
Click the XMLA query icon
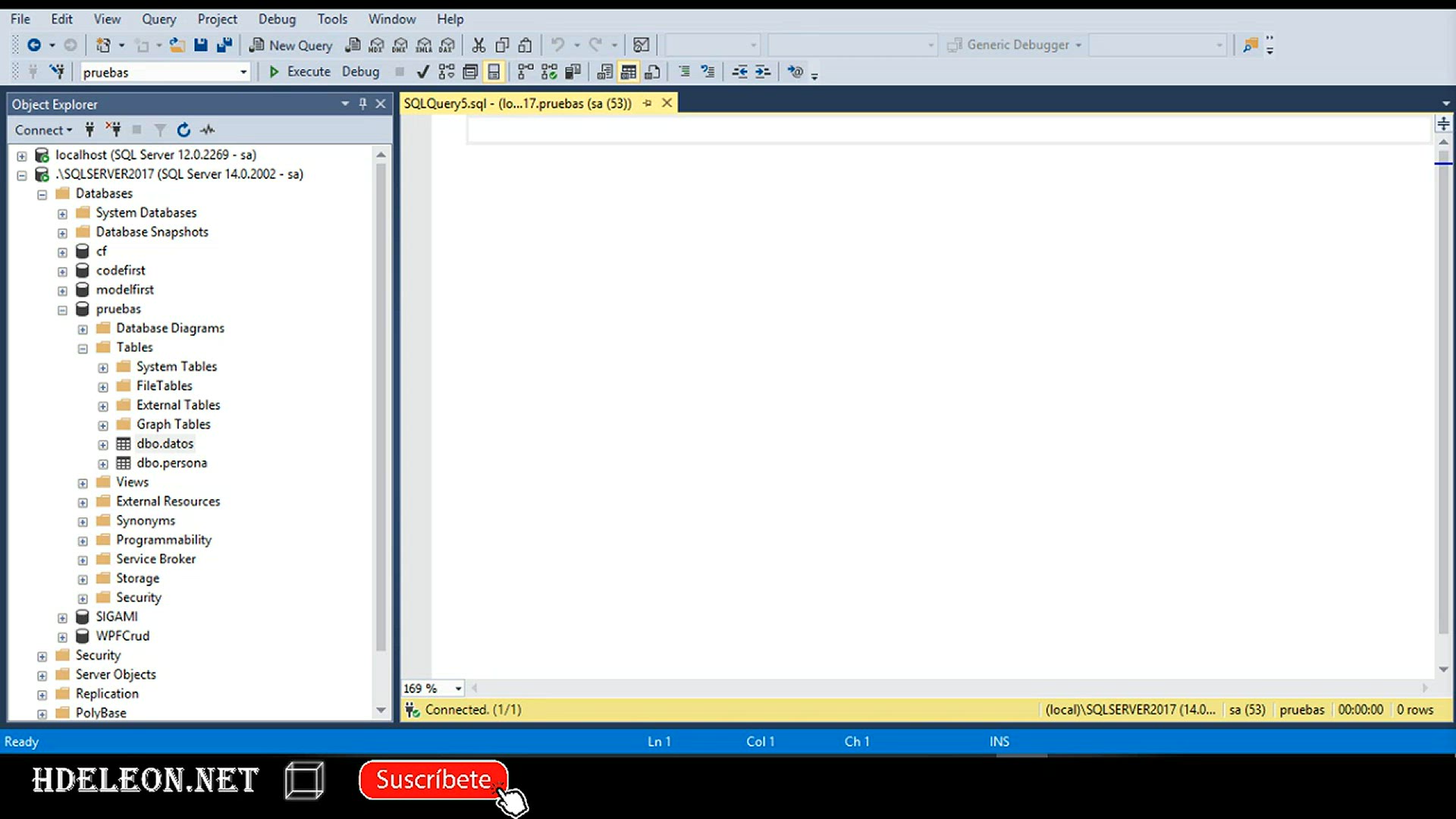click(424, 45)
